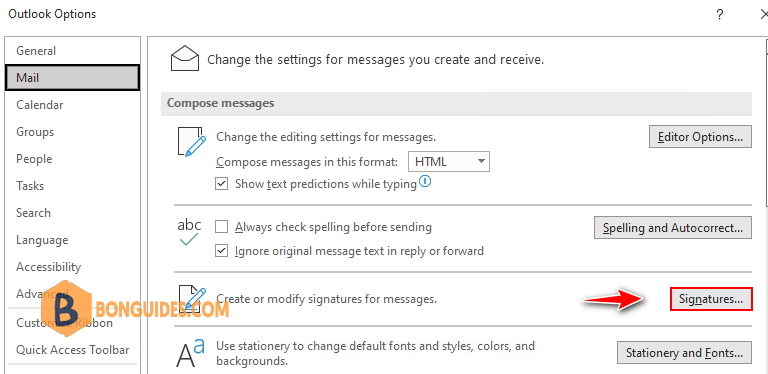
Task: Toggle Show text predictions while typing
Action: pyautogui.click(x=222, y=185)
